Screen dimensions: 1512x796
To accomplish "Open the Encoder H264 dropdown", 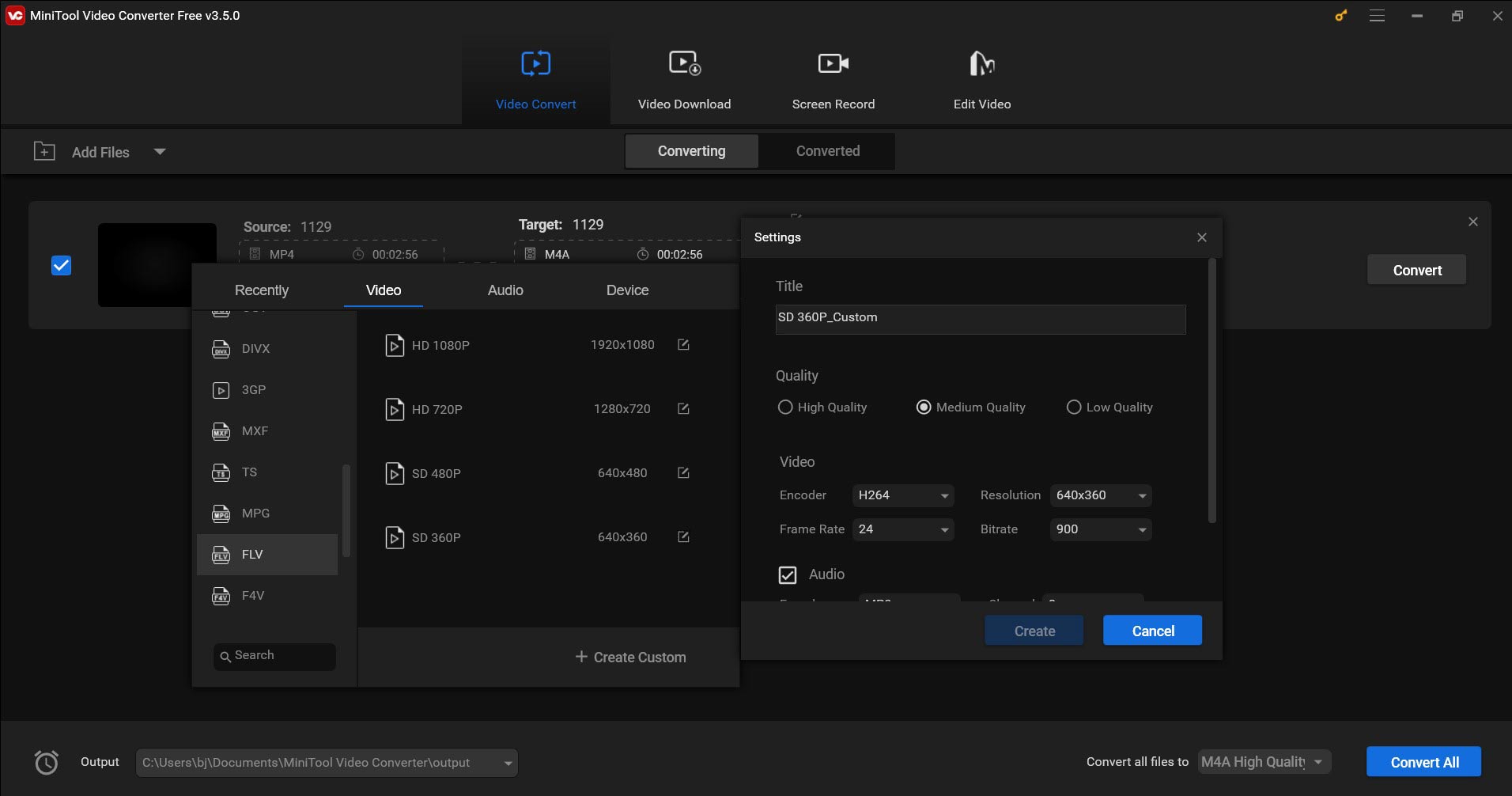I will click(x=903, y=495).
